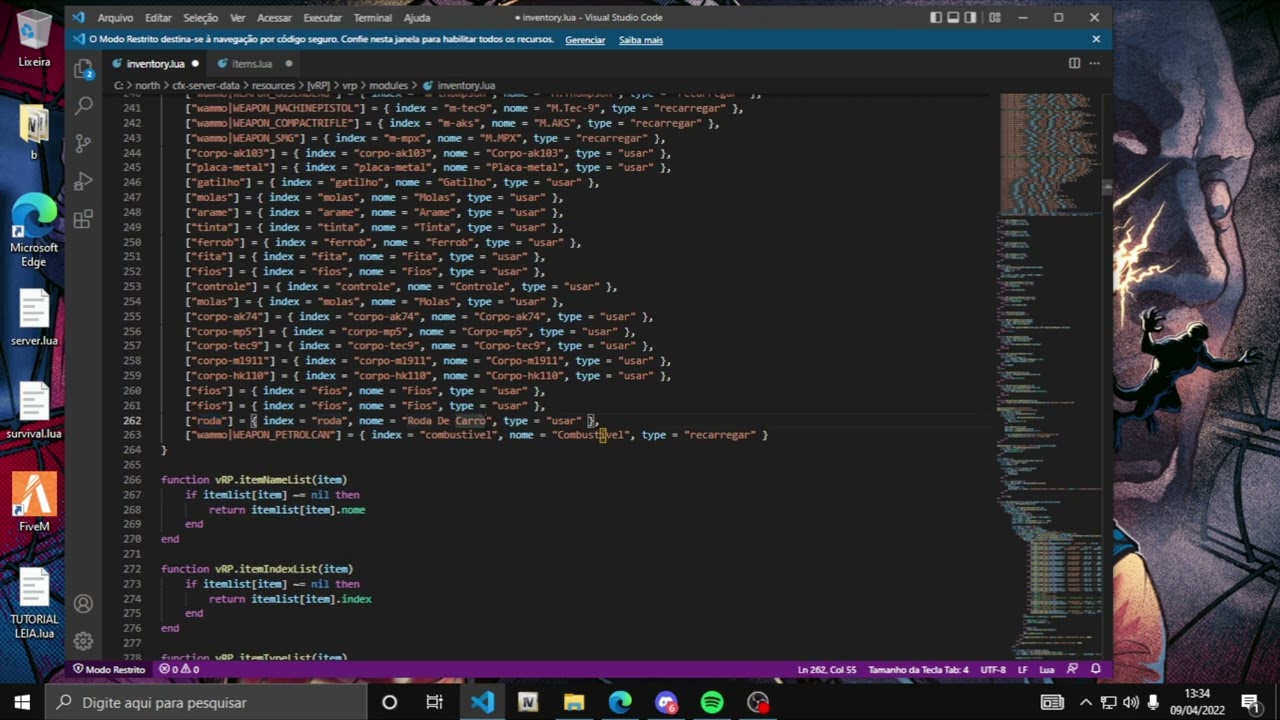Open File Explorer from the taskbar
The image size is (1280, 720).
tap(574, 702)
